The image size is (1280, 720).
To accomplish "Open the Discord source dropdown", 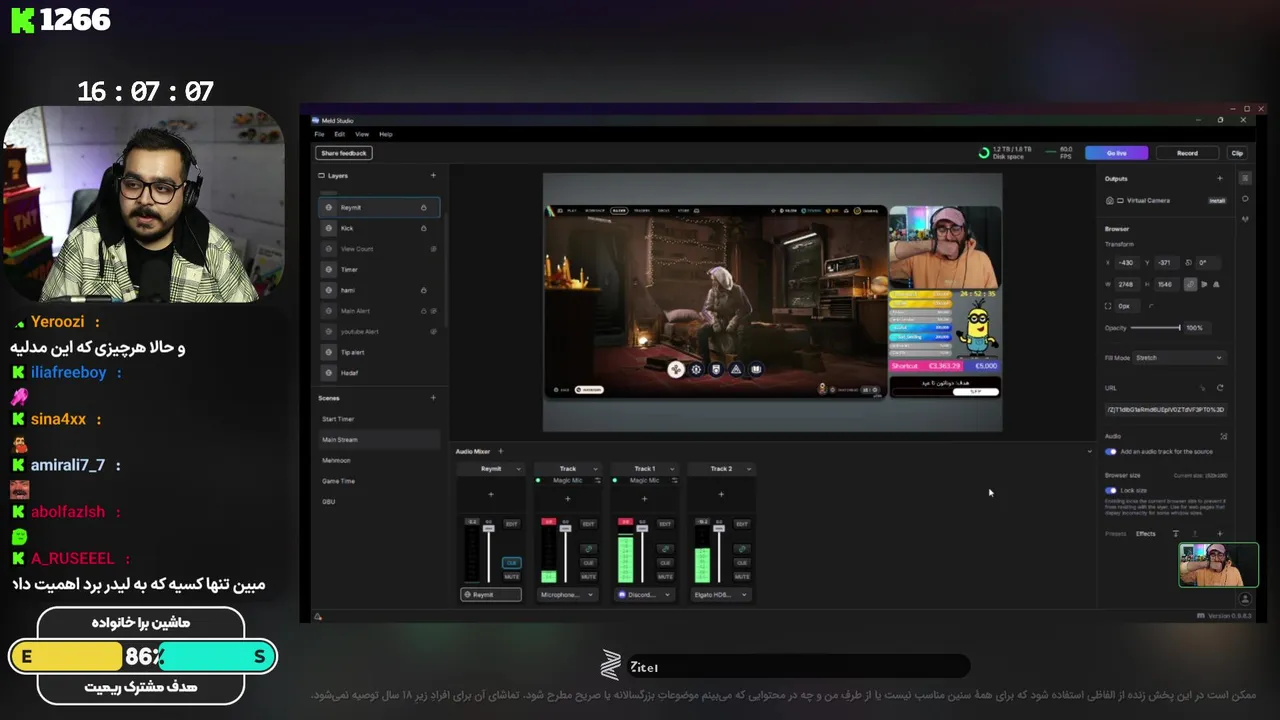I will click(645, 595).
